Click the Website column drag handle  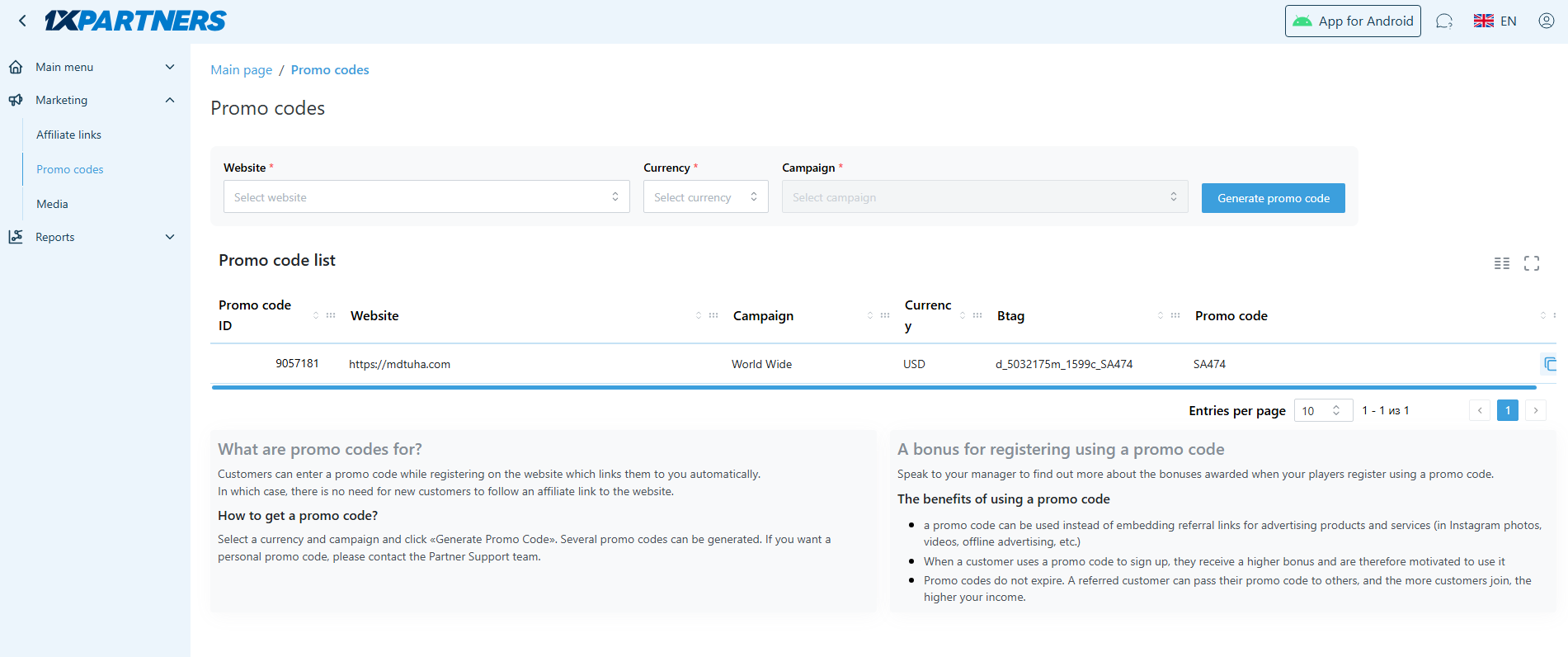(713, 315)
